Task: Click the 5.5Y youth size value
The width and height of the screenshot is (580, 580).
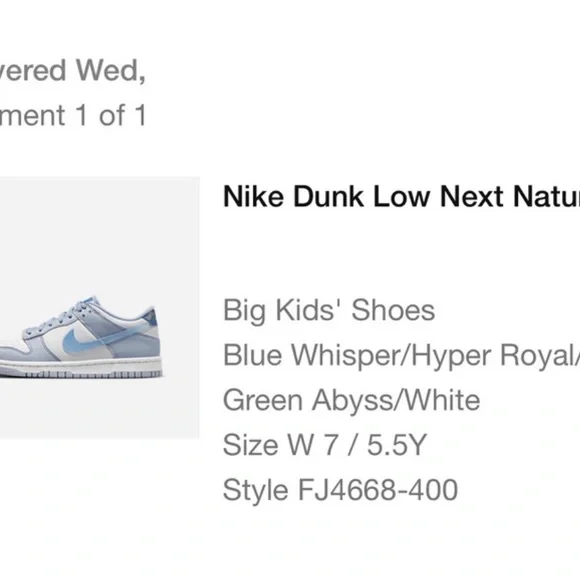Action: 397,445
